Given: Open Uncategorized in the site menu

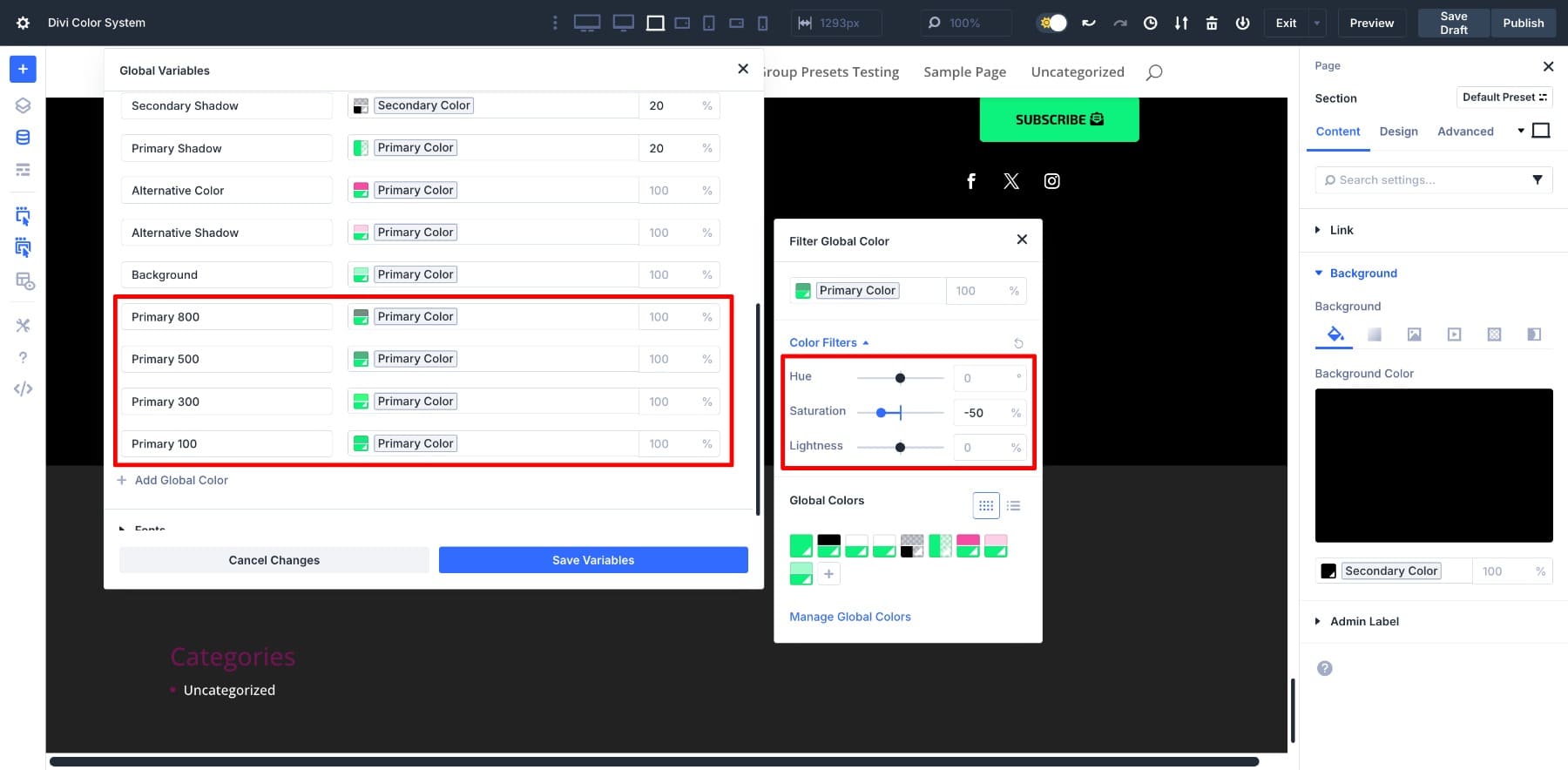Looking at the screenshot, I should (1078, 71).
